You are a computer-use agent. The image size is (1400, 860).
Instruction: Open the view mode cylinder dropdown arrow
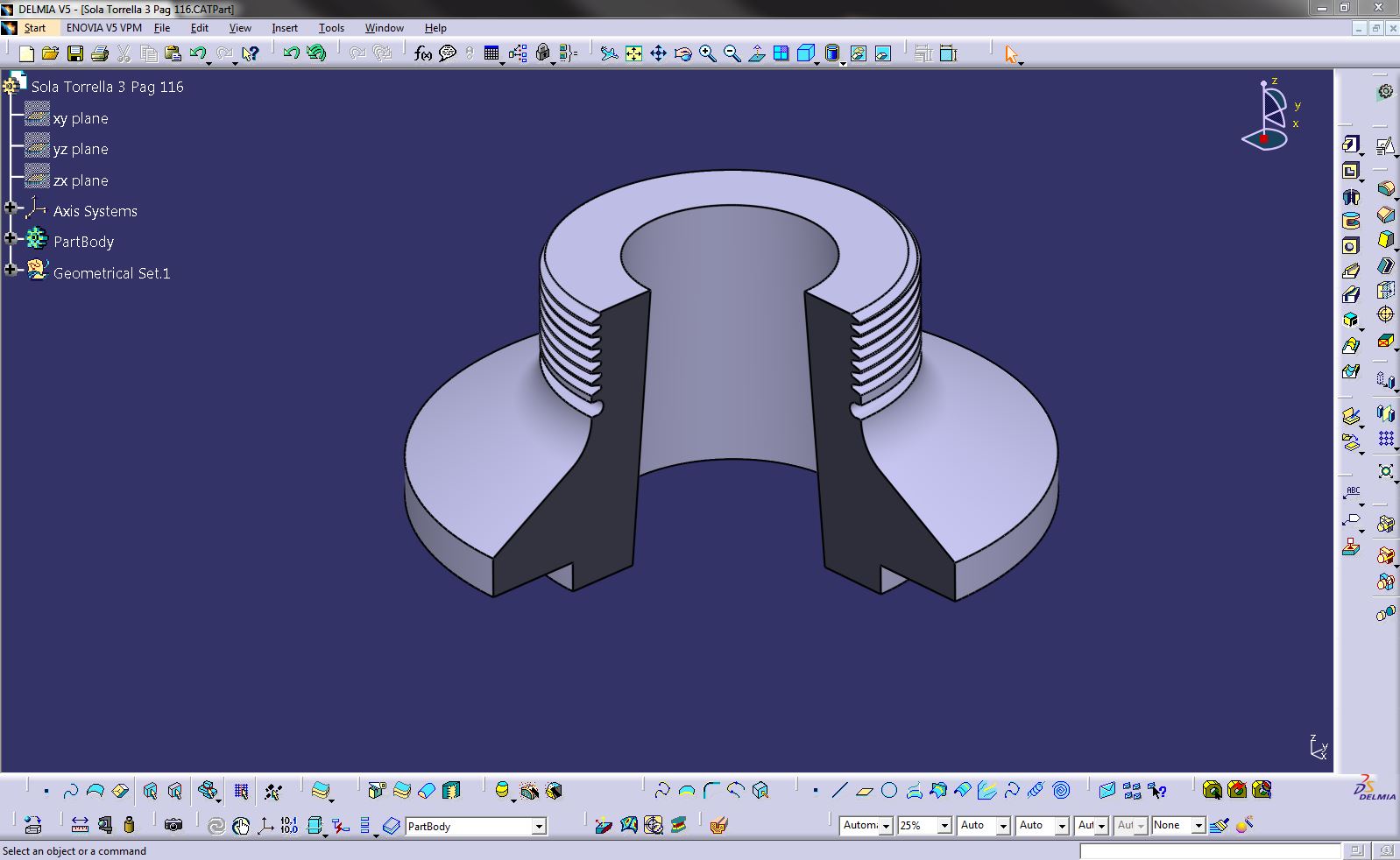(x=843, y=62)
